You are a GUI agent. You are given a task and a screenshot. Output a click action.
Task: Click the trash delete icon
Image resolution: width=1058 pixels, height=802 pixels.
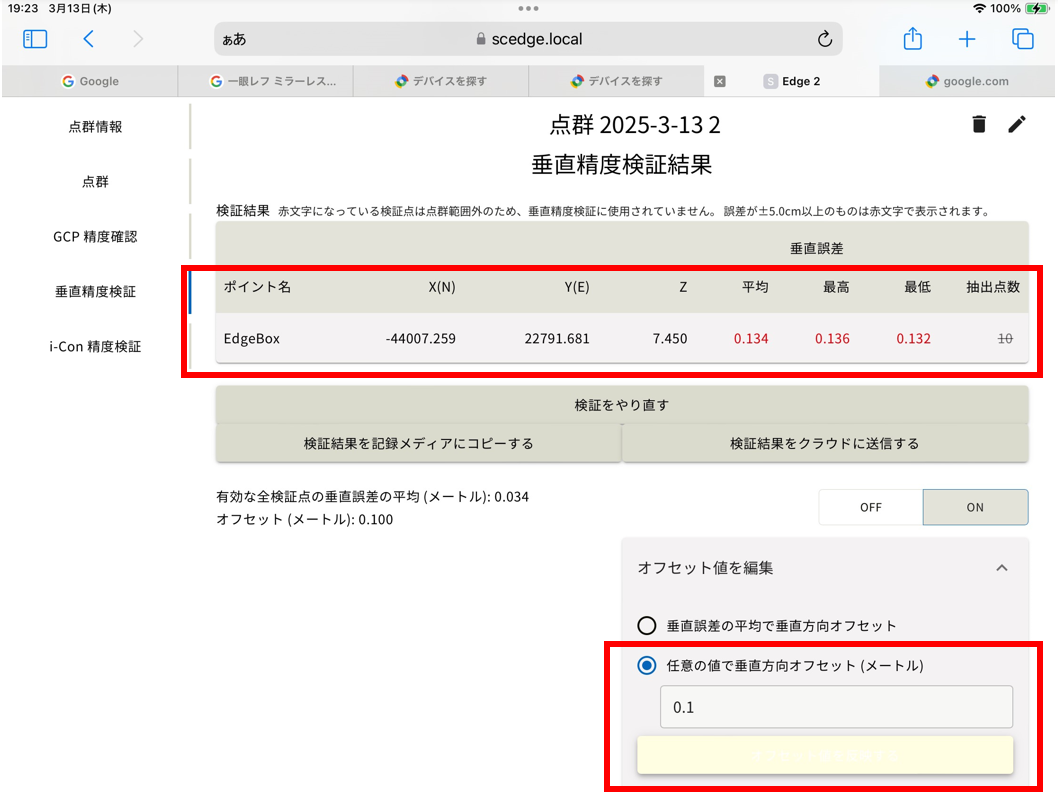[979, 124]
